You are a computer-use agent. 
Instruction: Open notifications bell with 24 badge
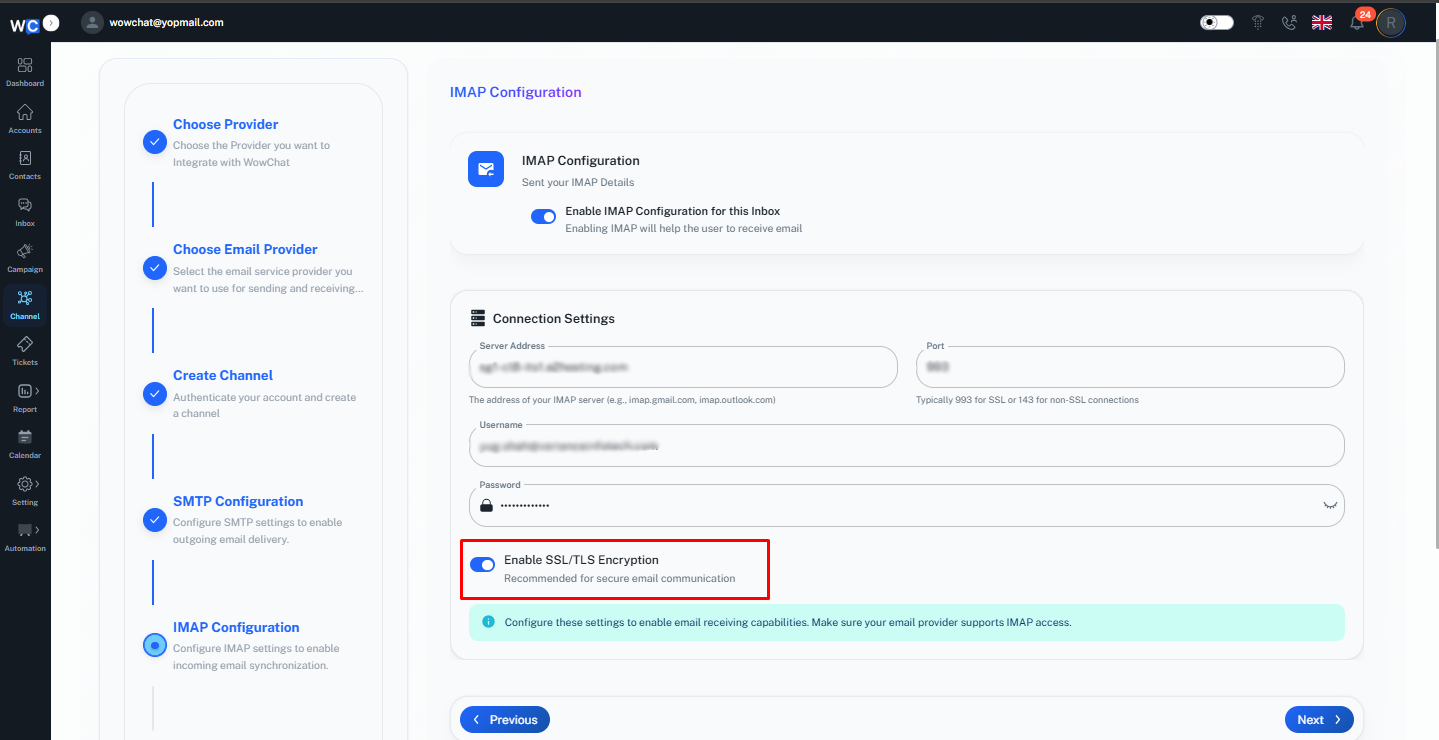(1357, 22)
